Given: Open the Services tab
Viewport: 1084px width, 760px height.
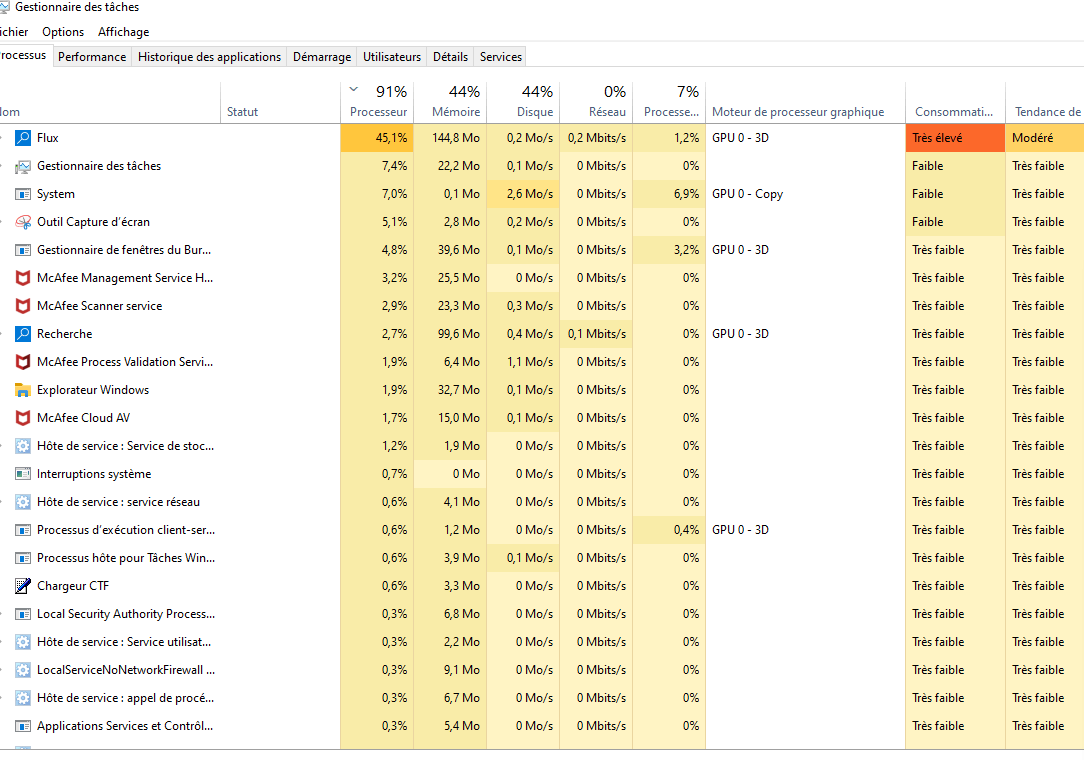Looking at the screenshot, I should pyautogui.click(x=501, y=57).
